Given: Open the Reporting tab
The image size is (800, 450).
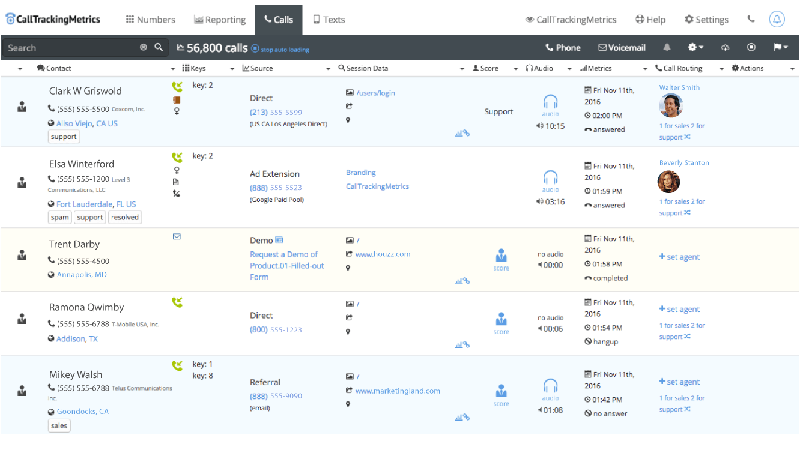Looking at the screenshot, I should (218, 19).
